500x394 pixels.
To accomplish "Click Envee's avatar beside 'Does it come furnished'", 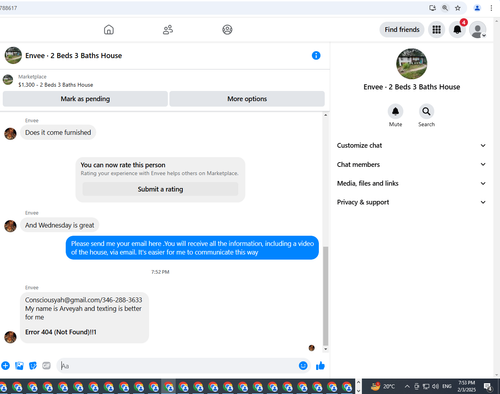I will 10,134.
